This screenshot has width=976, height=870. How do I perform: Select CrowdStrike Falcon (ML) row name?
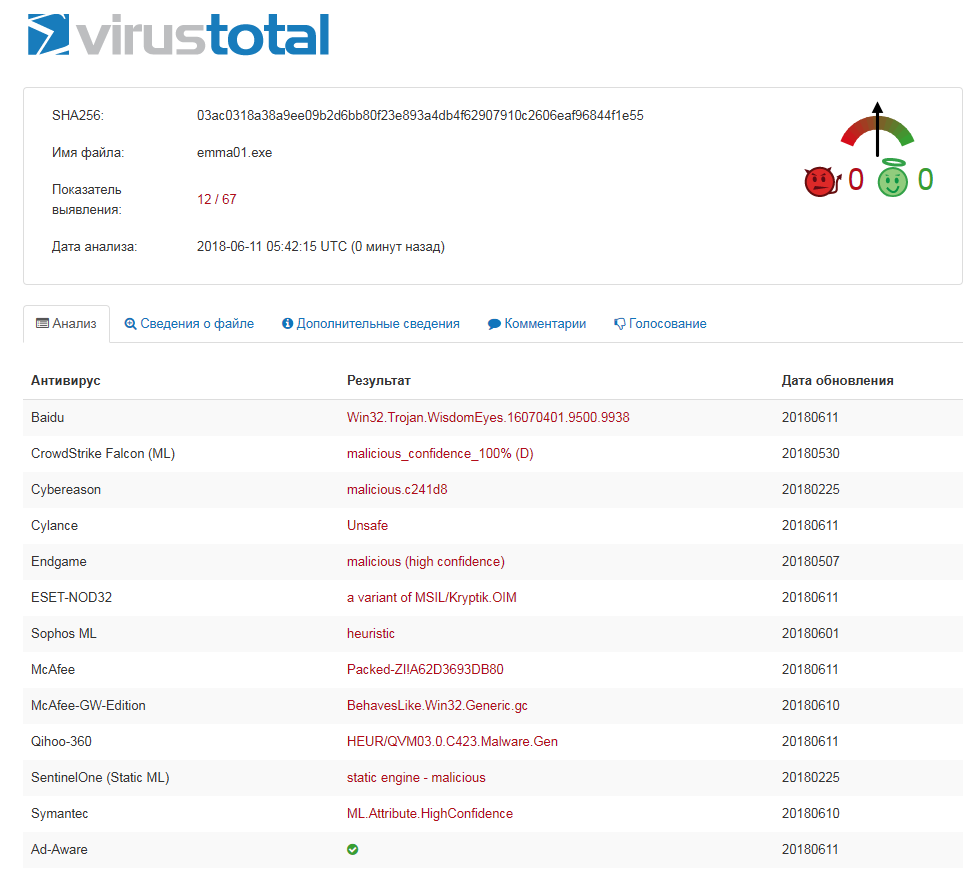click(x=103, y=454)
